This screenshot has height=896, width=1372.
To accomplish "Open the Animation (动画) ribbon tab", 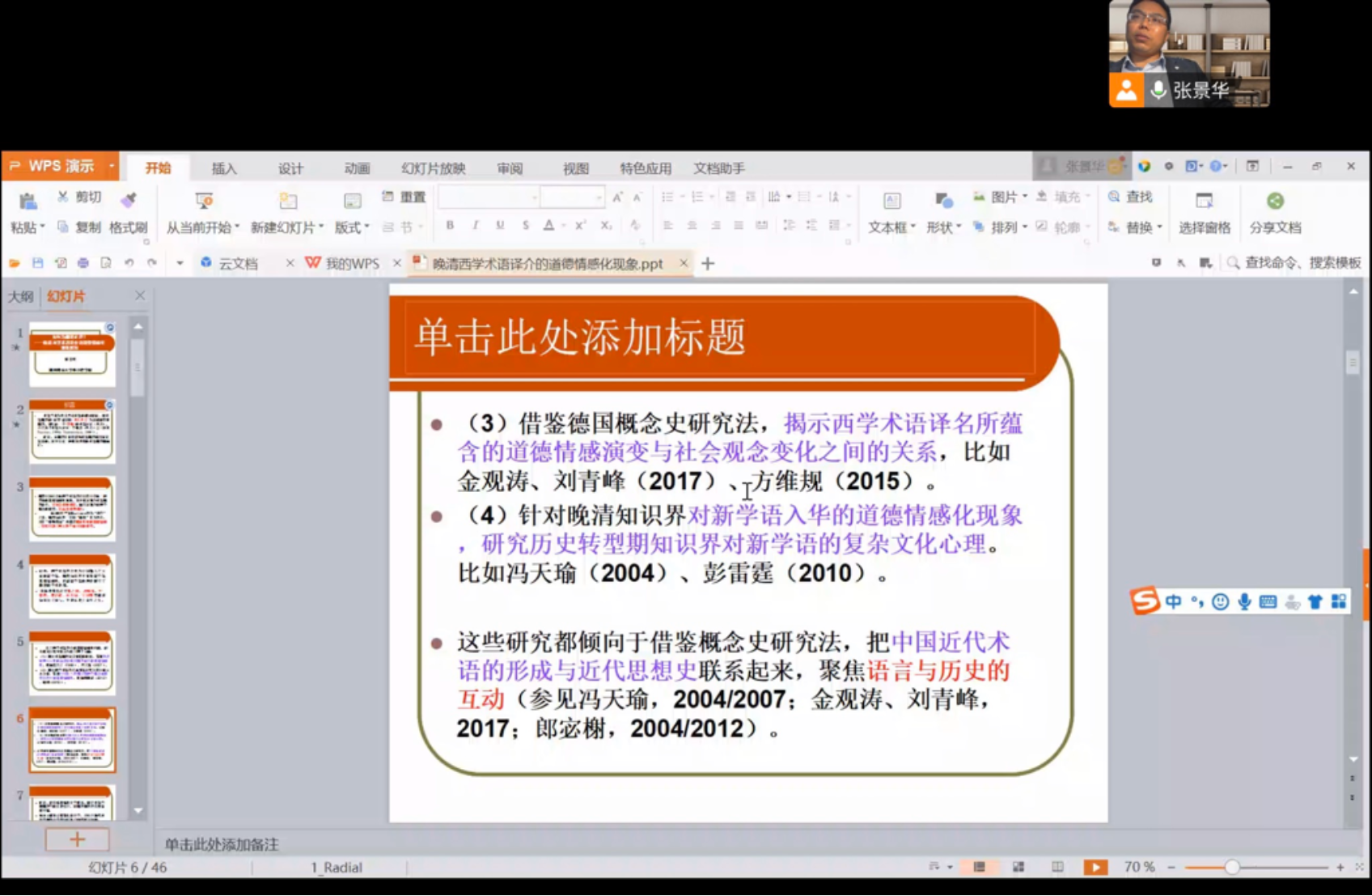I will pos(357,168).
